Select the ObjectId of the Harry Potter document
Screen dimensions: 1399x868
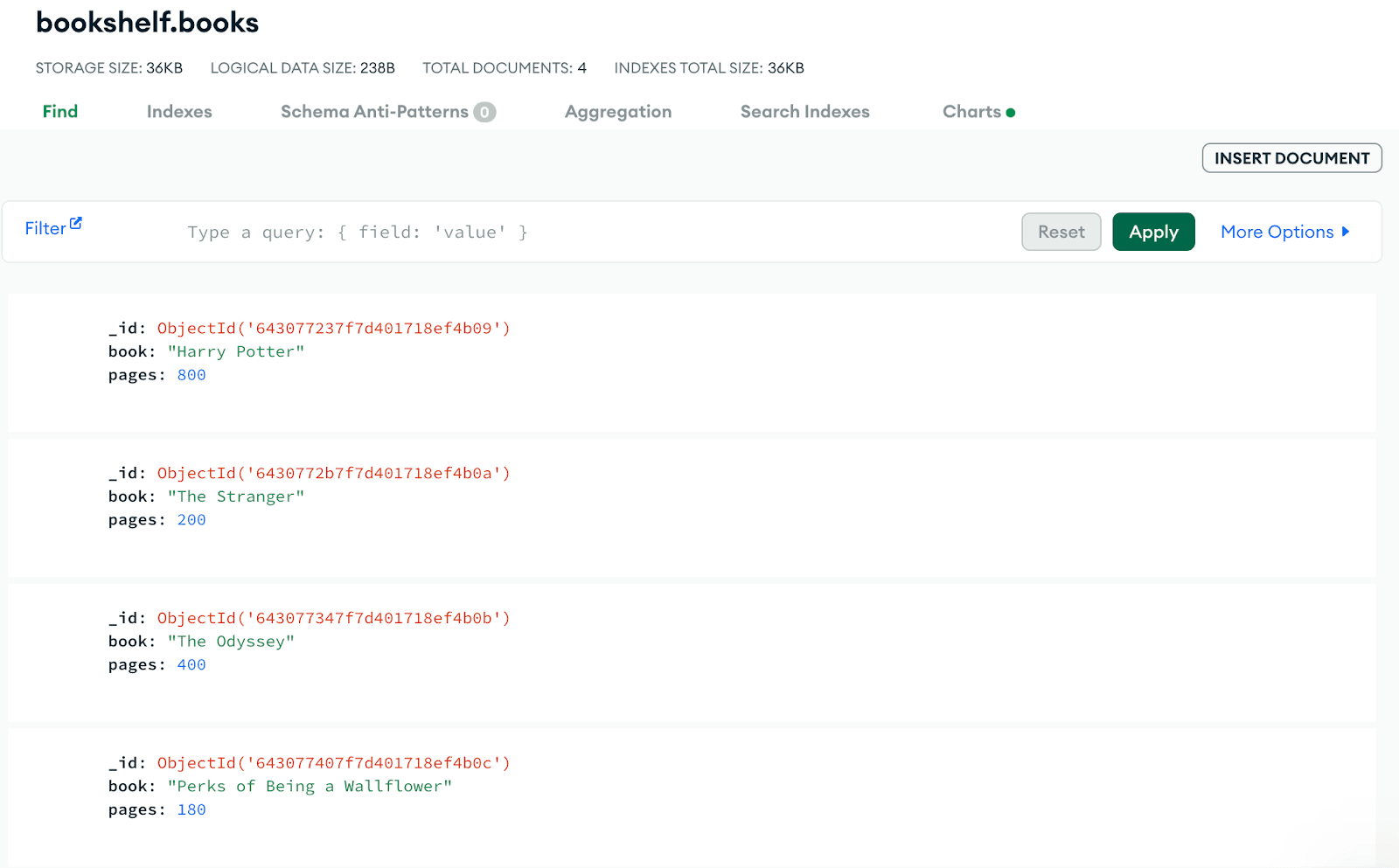click(x=333, y=328)
